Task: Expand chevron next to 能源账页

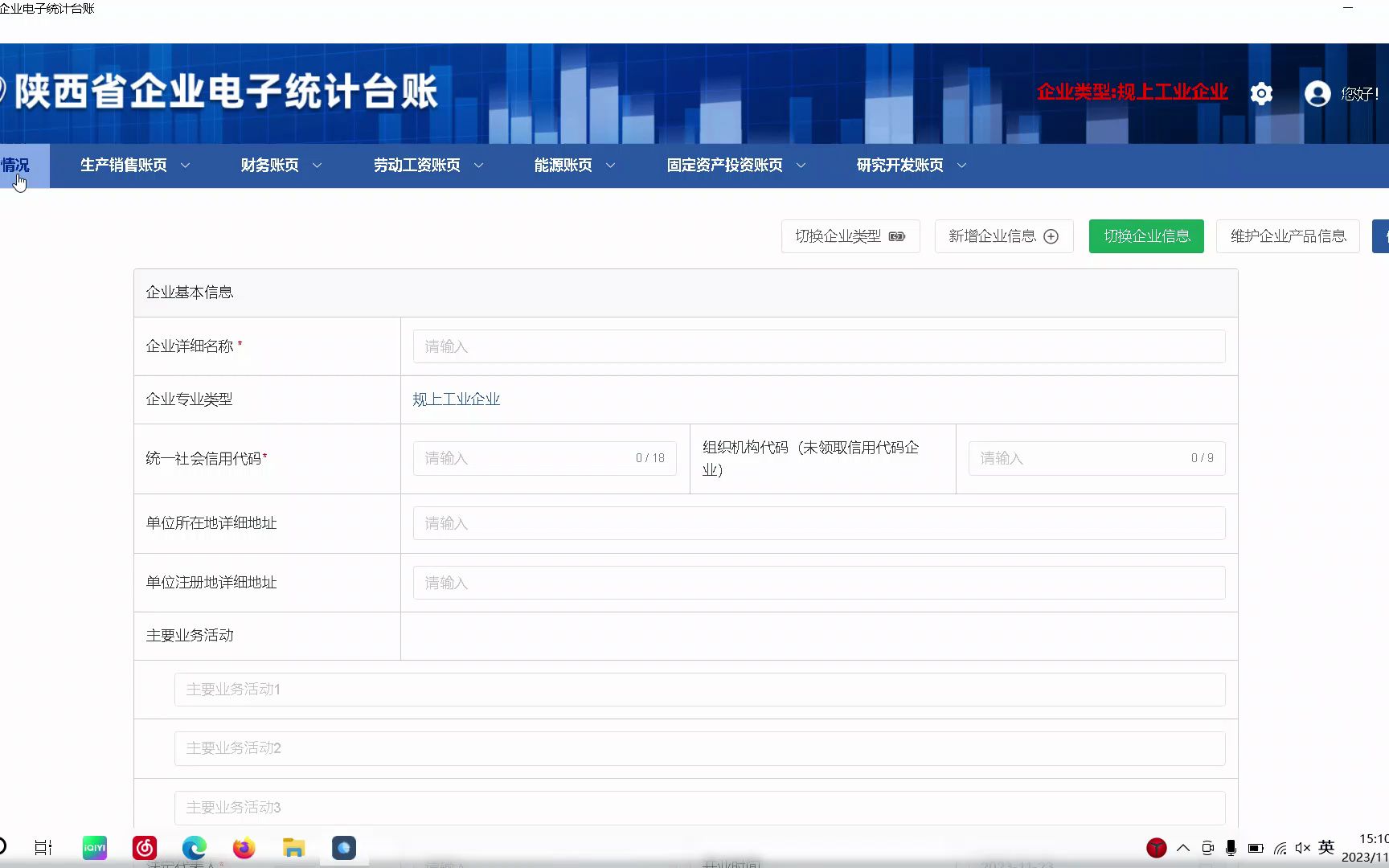Action: (611, 166)
